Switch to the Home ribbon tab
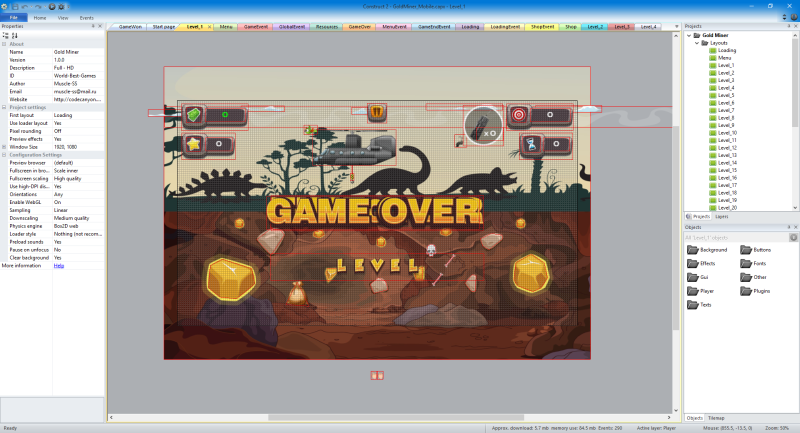The image size is (800, 433). pos(40,18)
